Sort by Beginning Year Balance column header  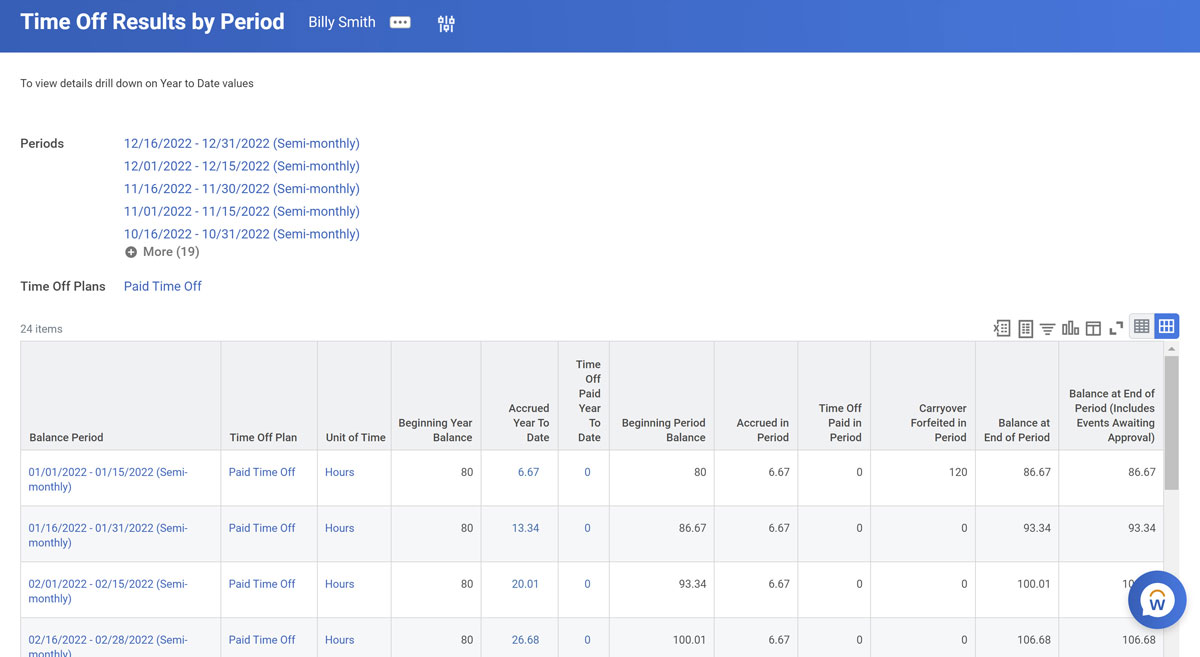tap(436, 396)
